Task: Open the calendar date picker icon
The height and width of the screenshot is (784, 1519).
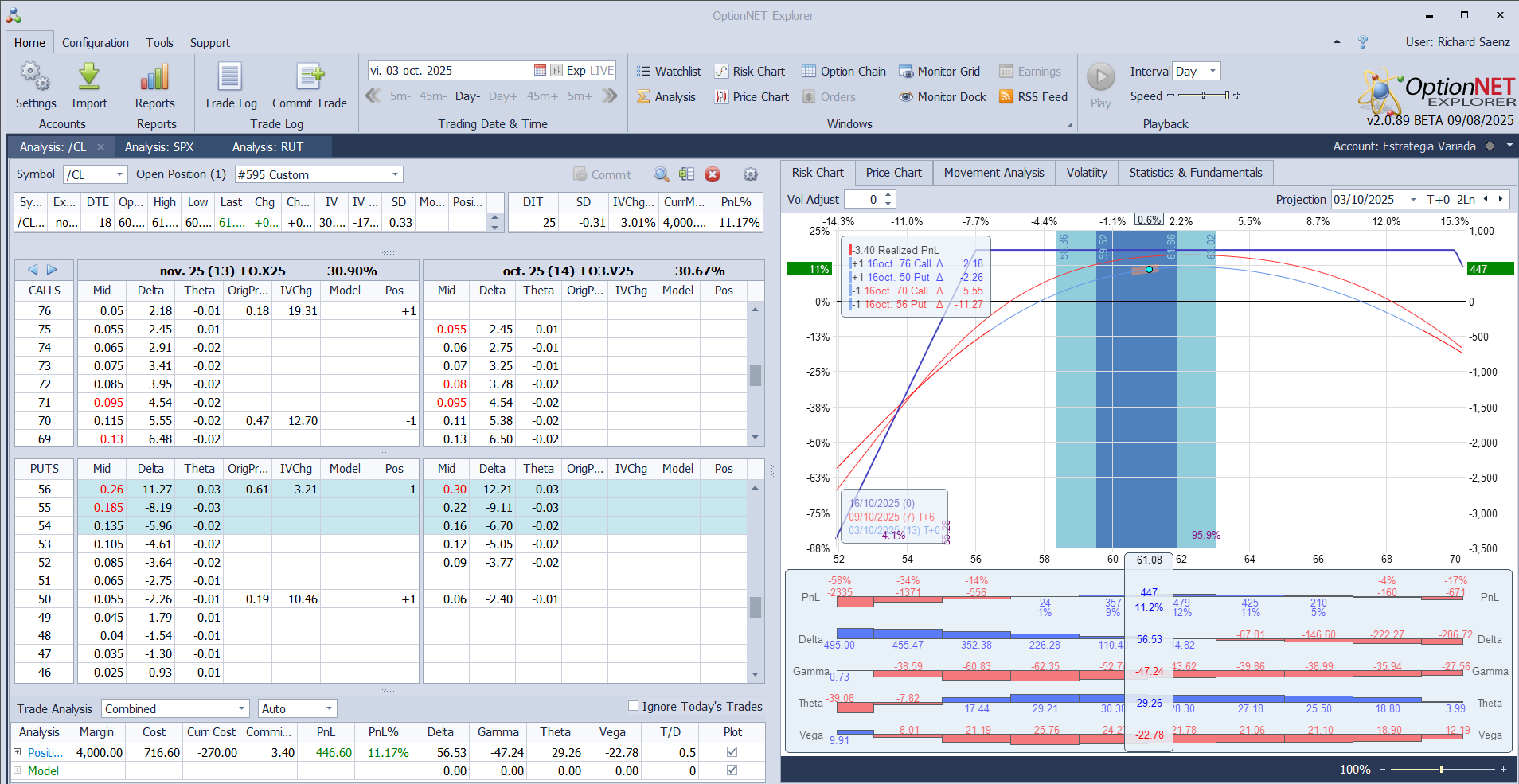Action: (x=540, y=70)
